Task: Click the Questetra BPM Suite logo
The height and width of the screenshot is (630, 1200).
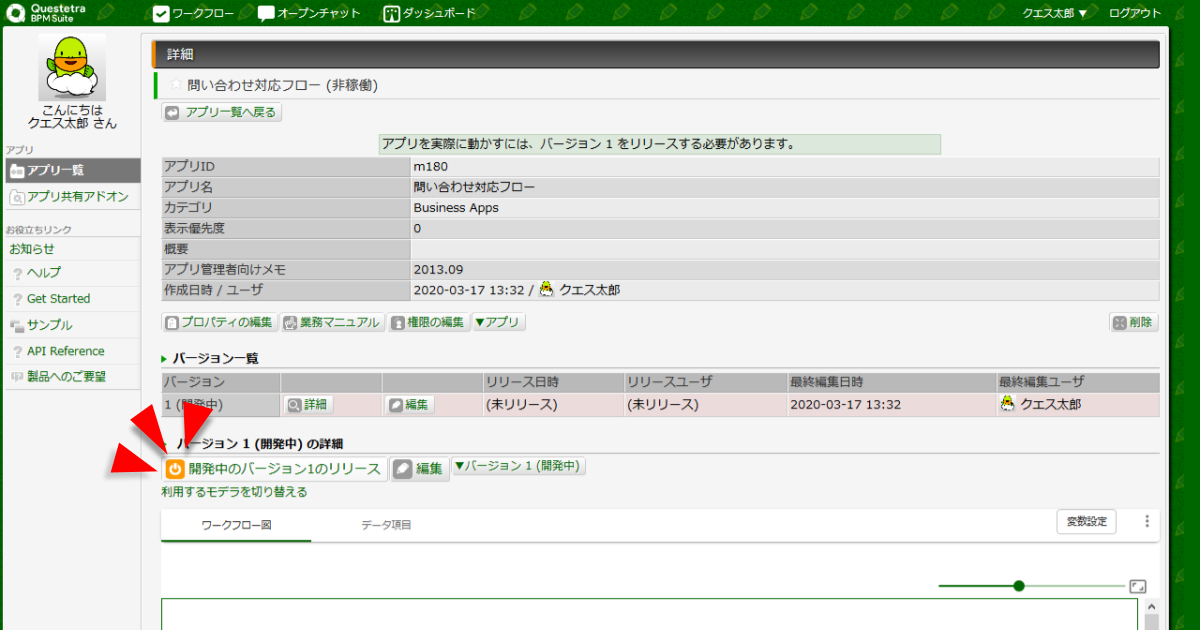Action: point(48,13)
